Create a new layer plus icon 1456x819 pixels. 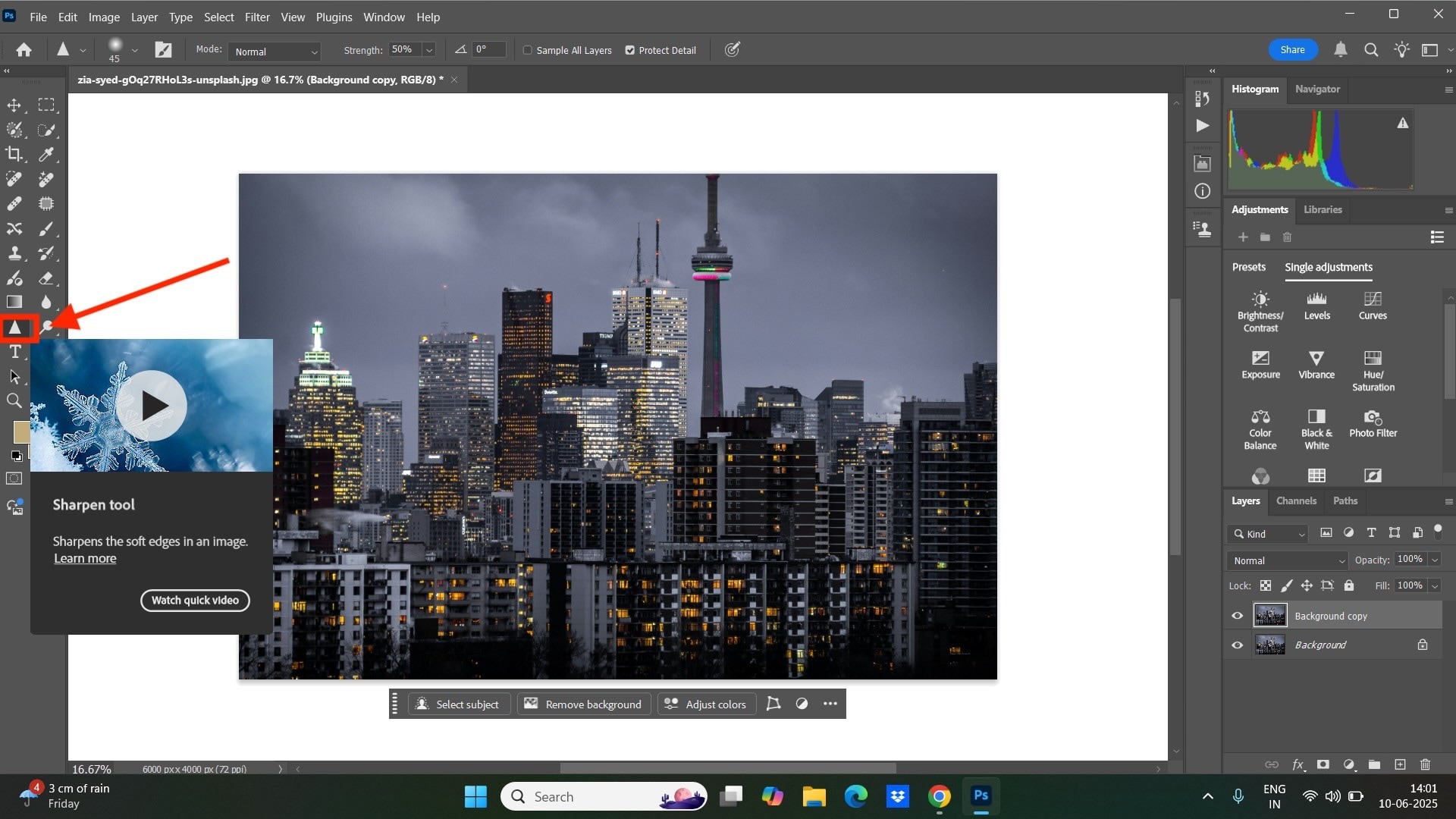1400,764
